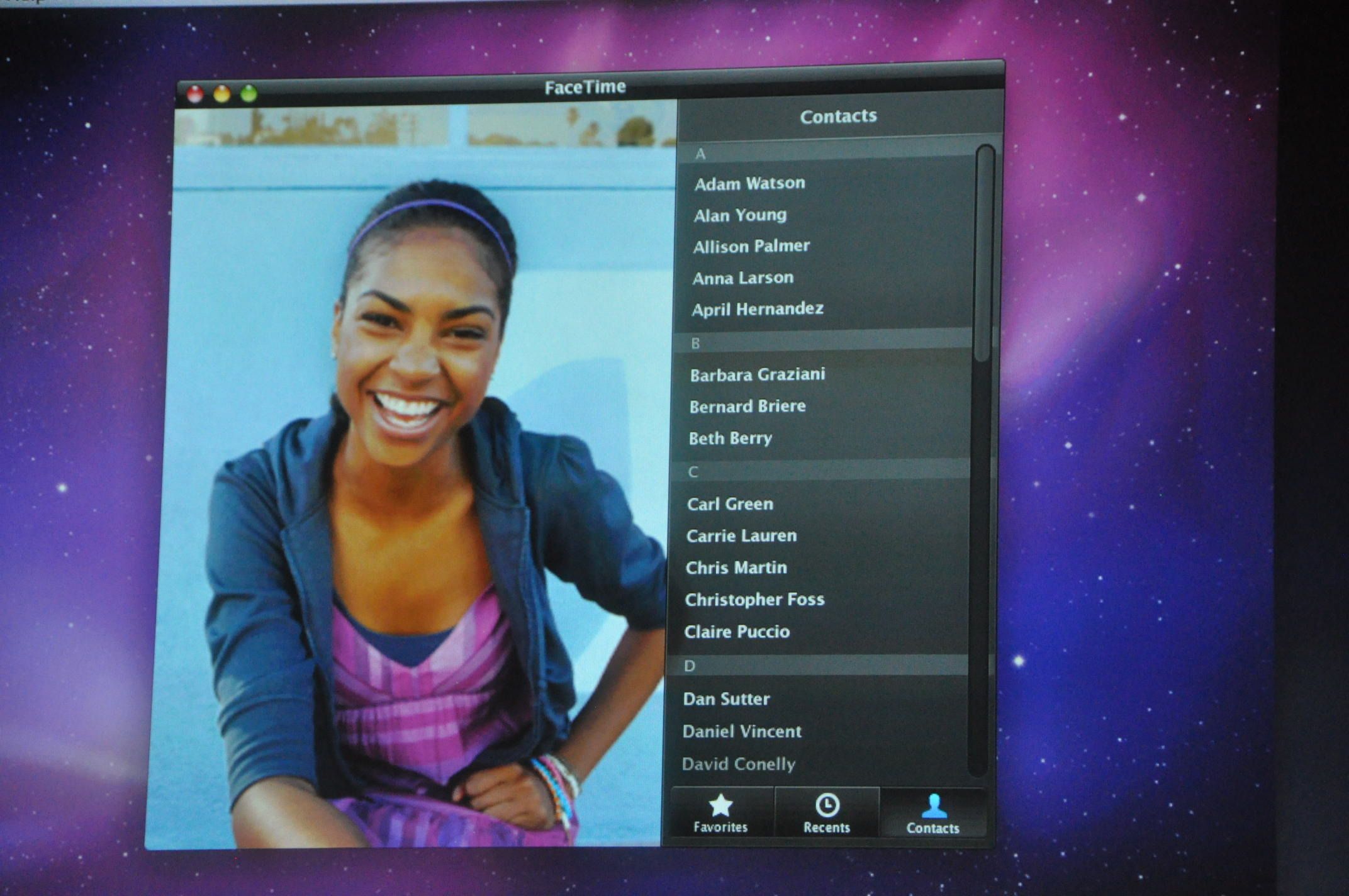
Task: Click the section header letter C
Action: pyautogui.click(x=693, y=473)
